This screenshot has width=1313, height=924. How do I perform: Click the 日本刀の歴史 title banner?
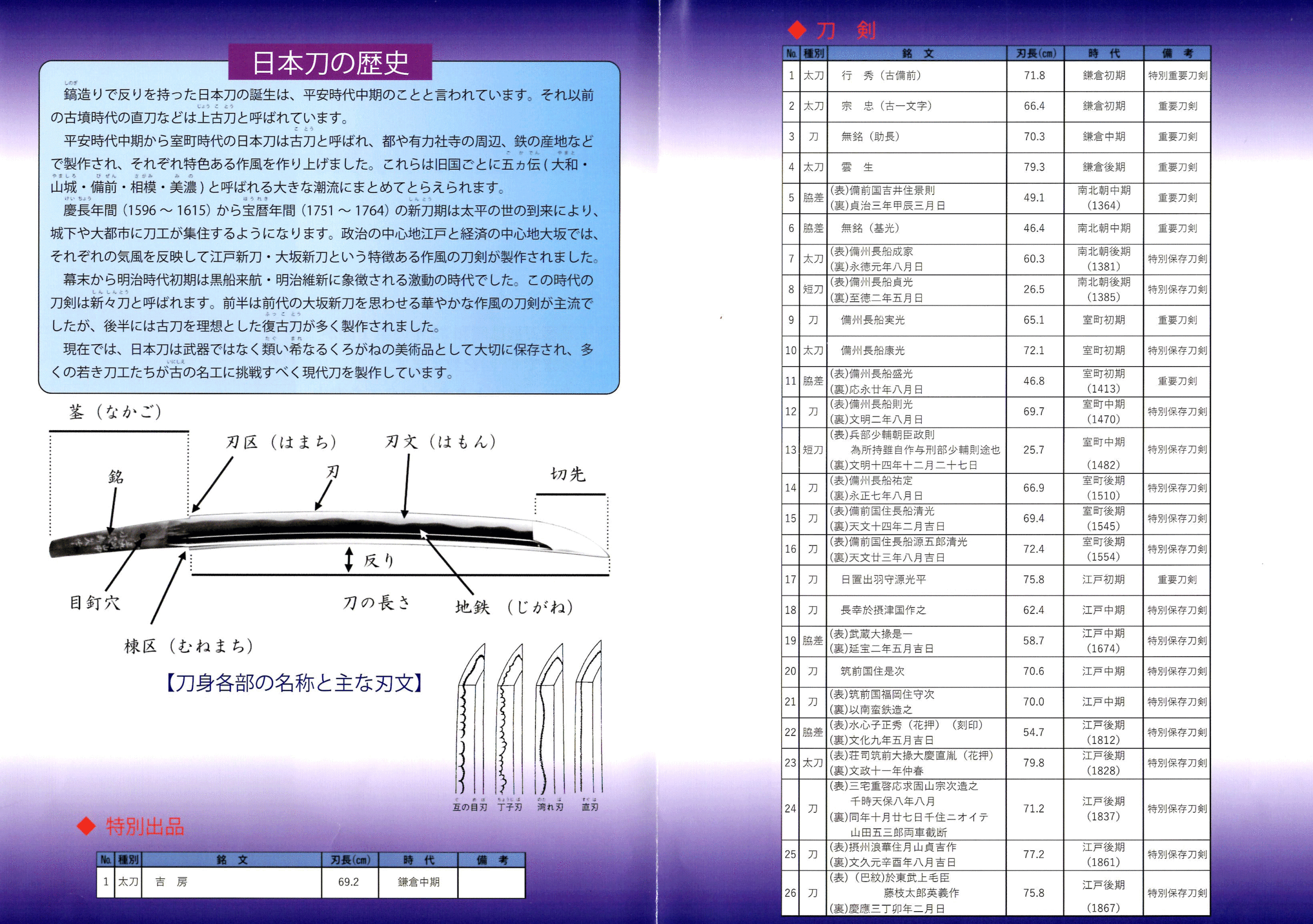tap(330, 63)
